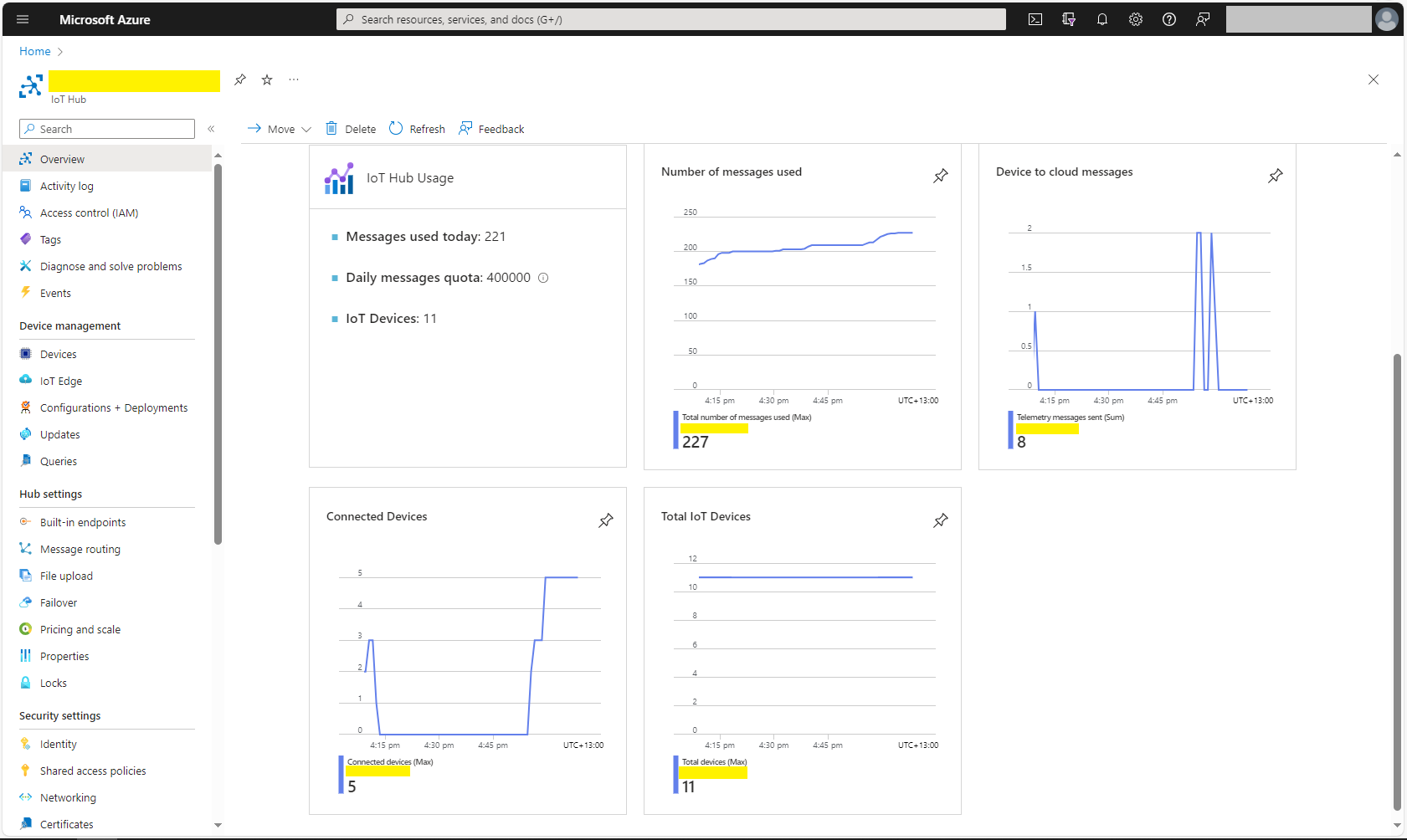This screenshot has height=840, width=1407.
Task: Pin the Number of messages used chart
Action: [941, 176]
